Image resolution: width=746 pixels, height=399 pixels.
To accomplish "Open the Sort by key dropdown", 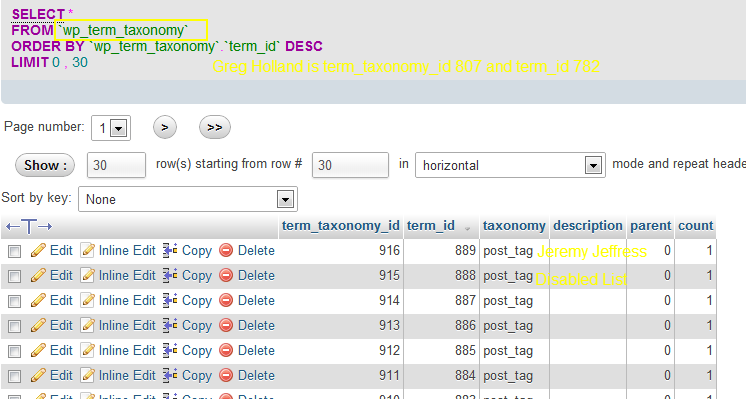I will click(x=188, y=199).
